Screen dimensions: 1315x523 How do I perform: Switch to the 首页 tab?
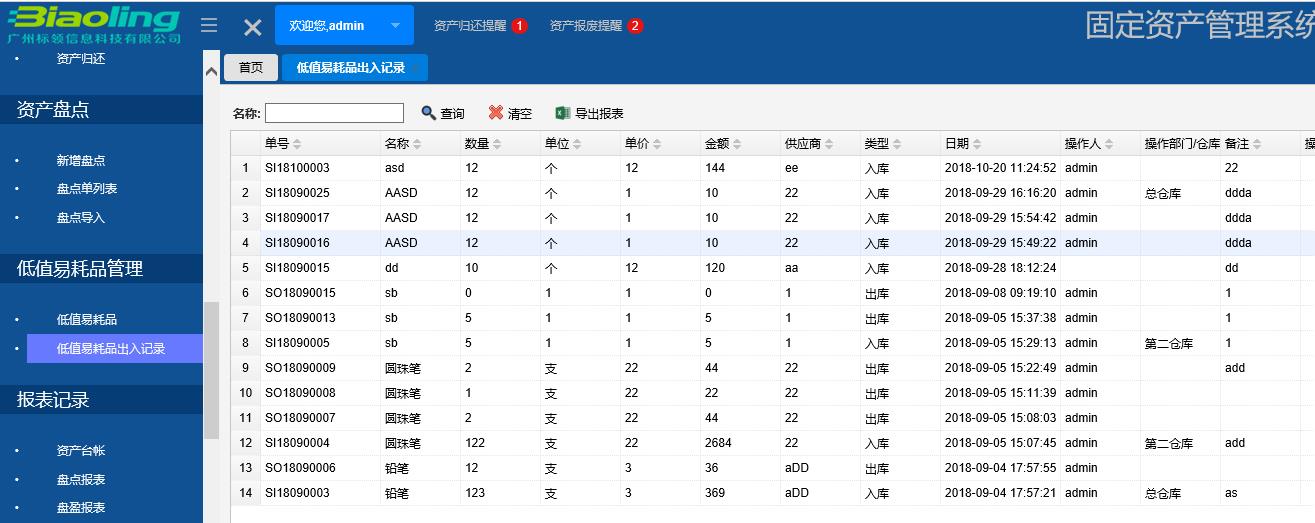(x=250, y=67)
